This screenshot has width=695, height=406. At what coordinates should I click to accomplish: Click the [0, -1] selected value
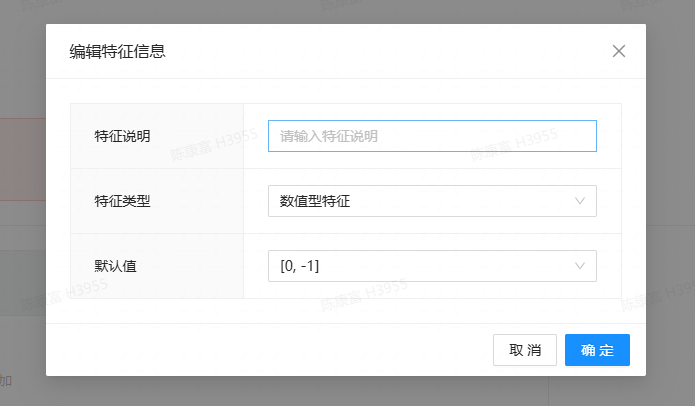click(300, 266)
